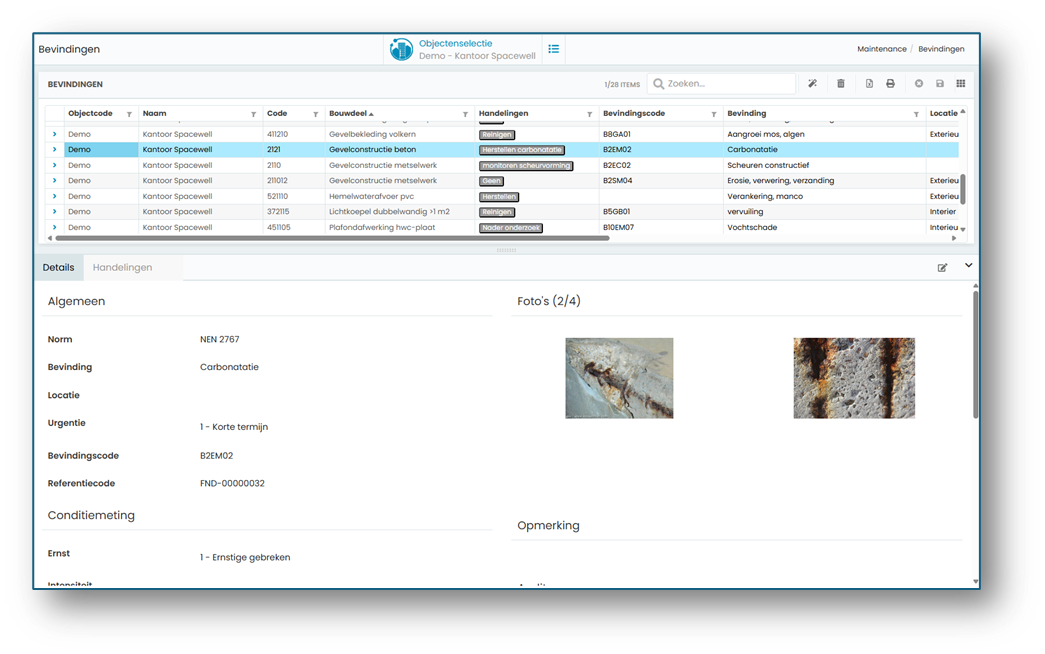Edit details with the pencil icon

pyautogui.click(x=942, y=268)
